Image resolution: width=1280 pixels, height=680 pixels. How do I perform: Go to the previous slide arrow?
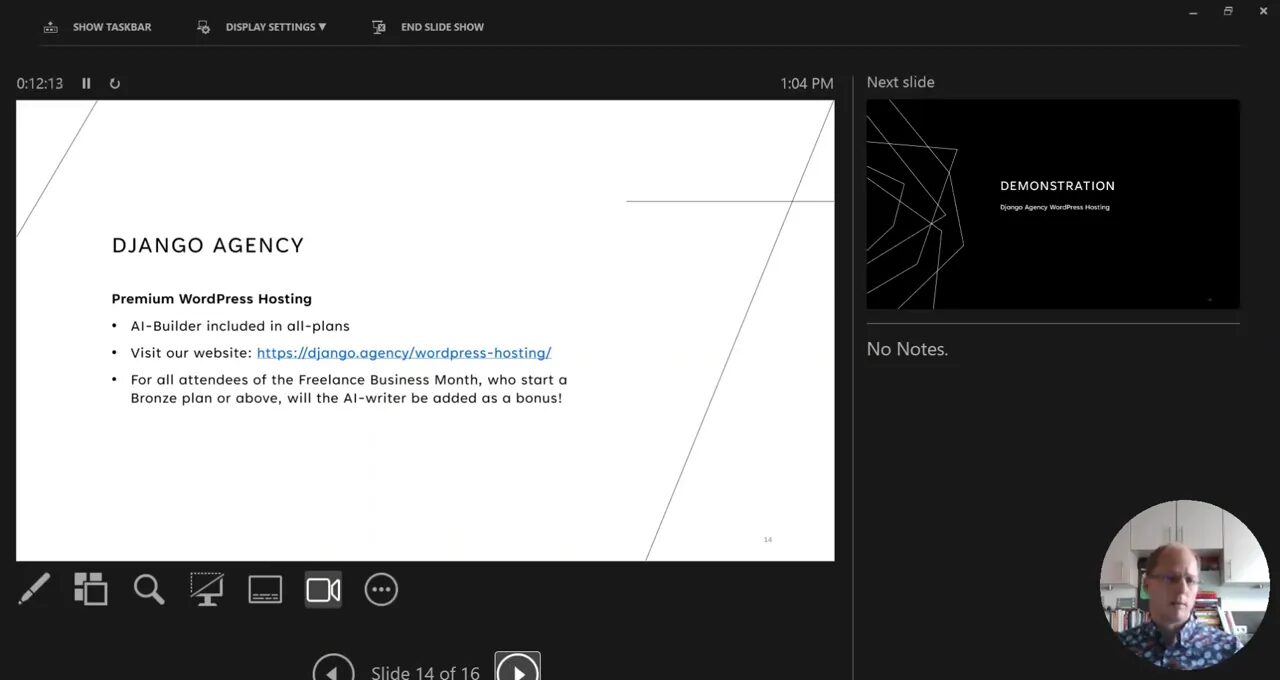click(x=333, y=671)
